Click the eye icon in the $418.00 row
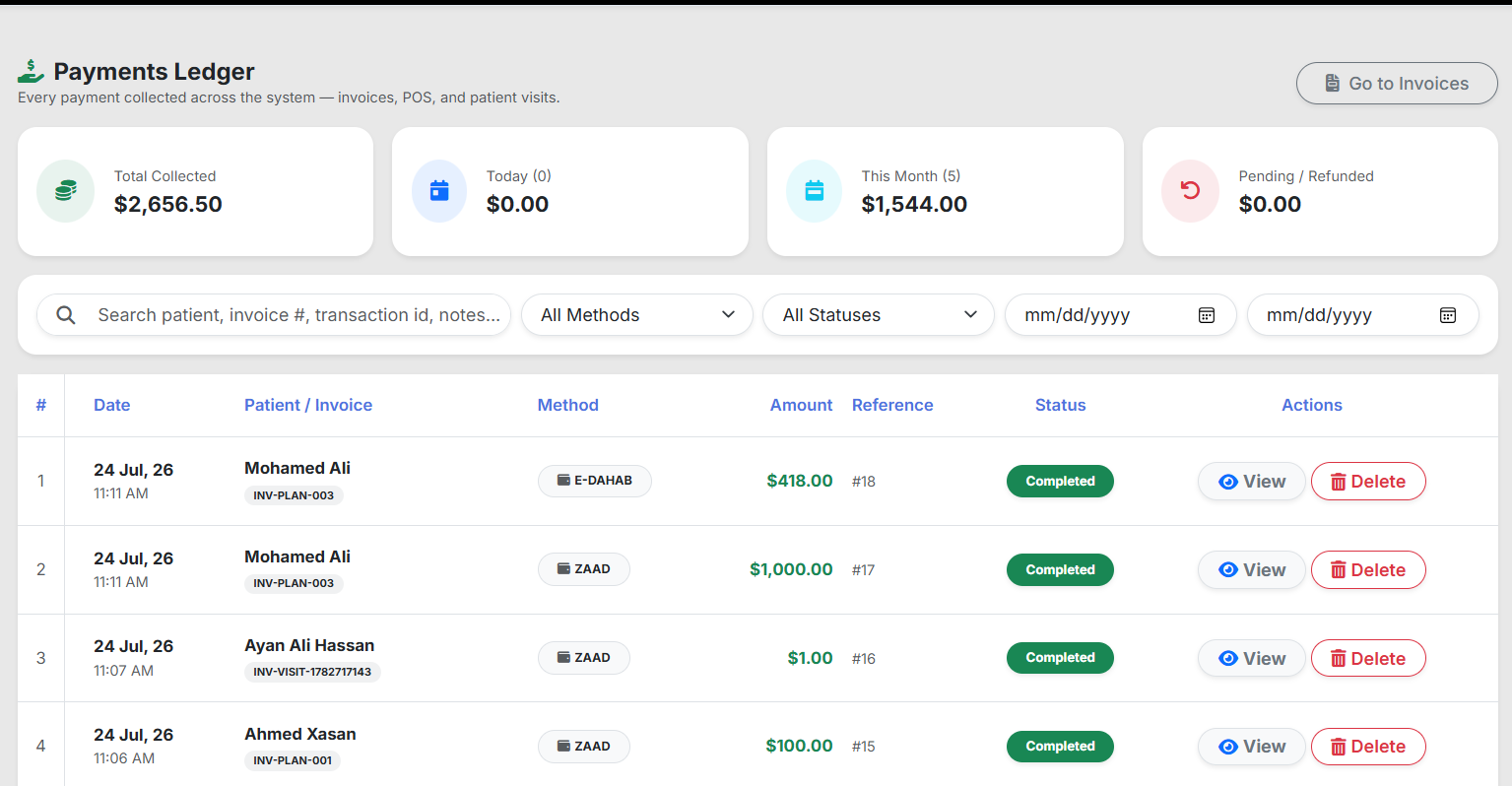 click(1228, 482)
